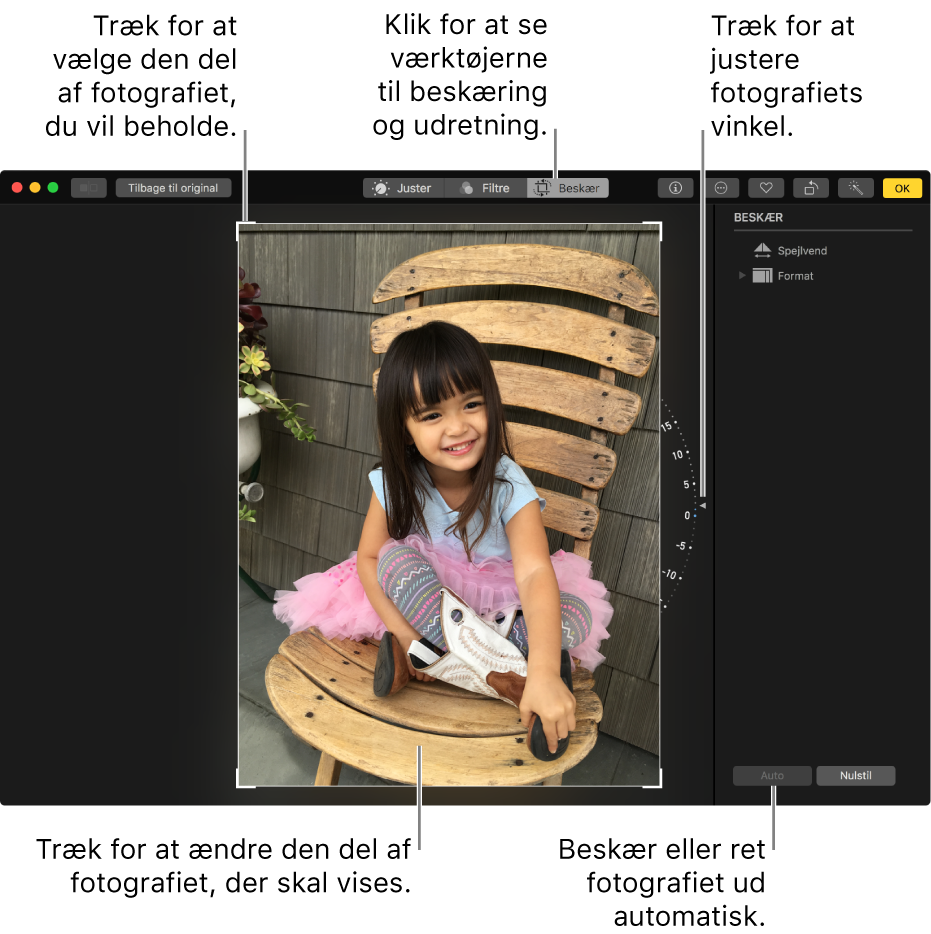The height and width of the screenshot is (934, 931).
Task: Click the 0 degree mark on angle dial
Action: [688, 515]
